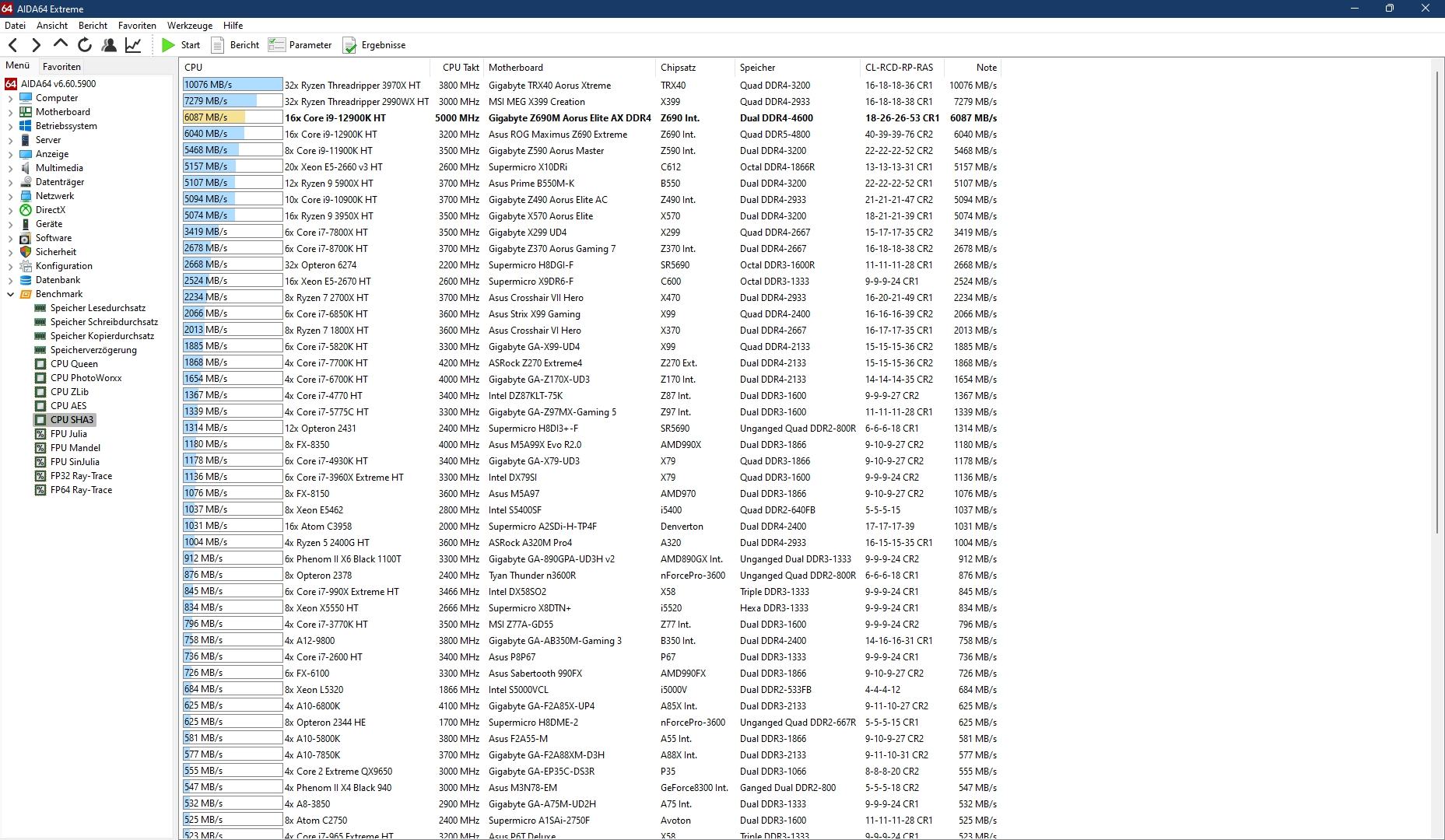Screen dimensions: 1445x840
Task: Click the Start button label
Action: click(191, 45)
